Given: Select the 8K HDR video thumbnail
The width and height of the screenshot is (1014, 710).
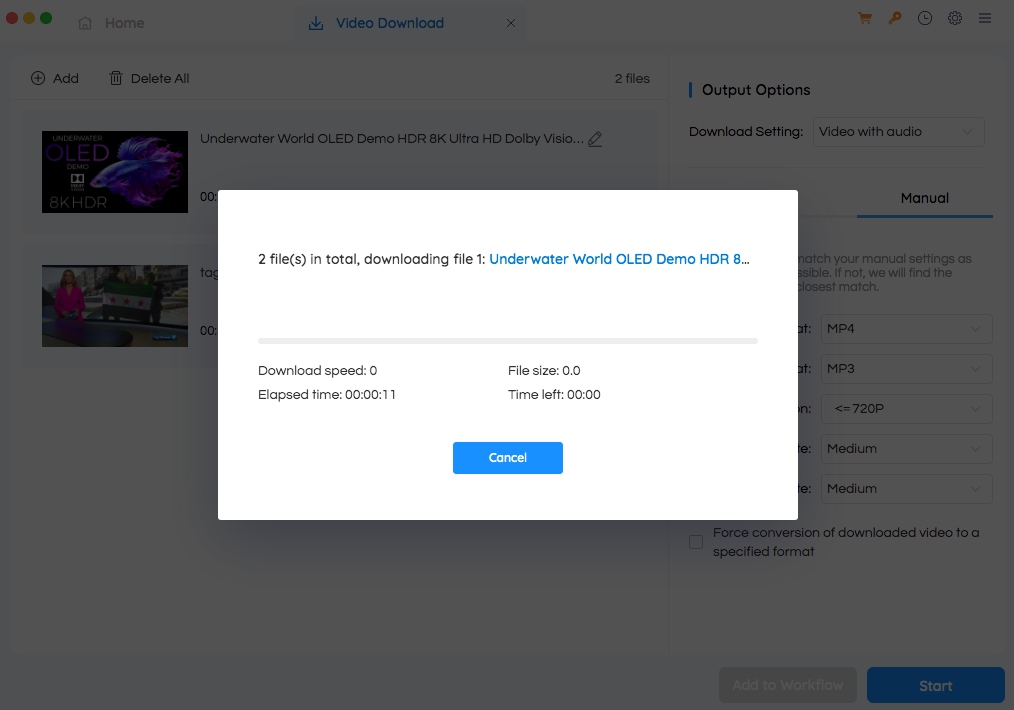Looking at the screenshot, I should coord(114,170).
